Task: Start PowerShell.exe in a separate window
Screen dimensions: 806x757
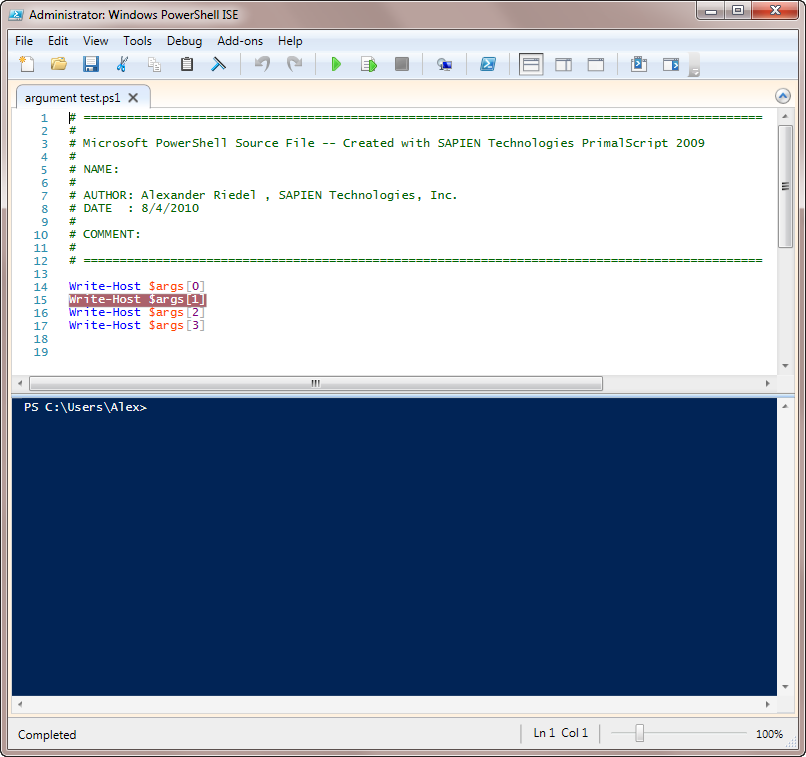Action: tap(488, 64)
